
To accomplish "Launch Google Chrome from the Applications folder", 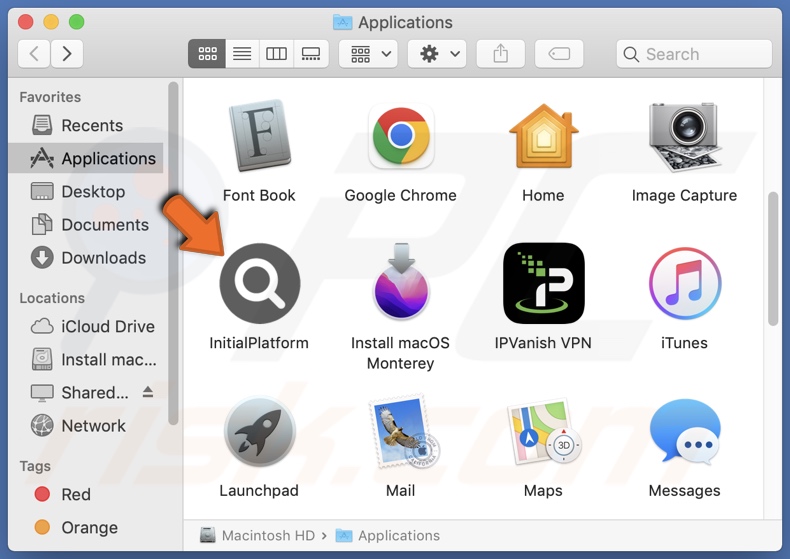I will pos(401,136).
